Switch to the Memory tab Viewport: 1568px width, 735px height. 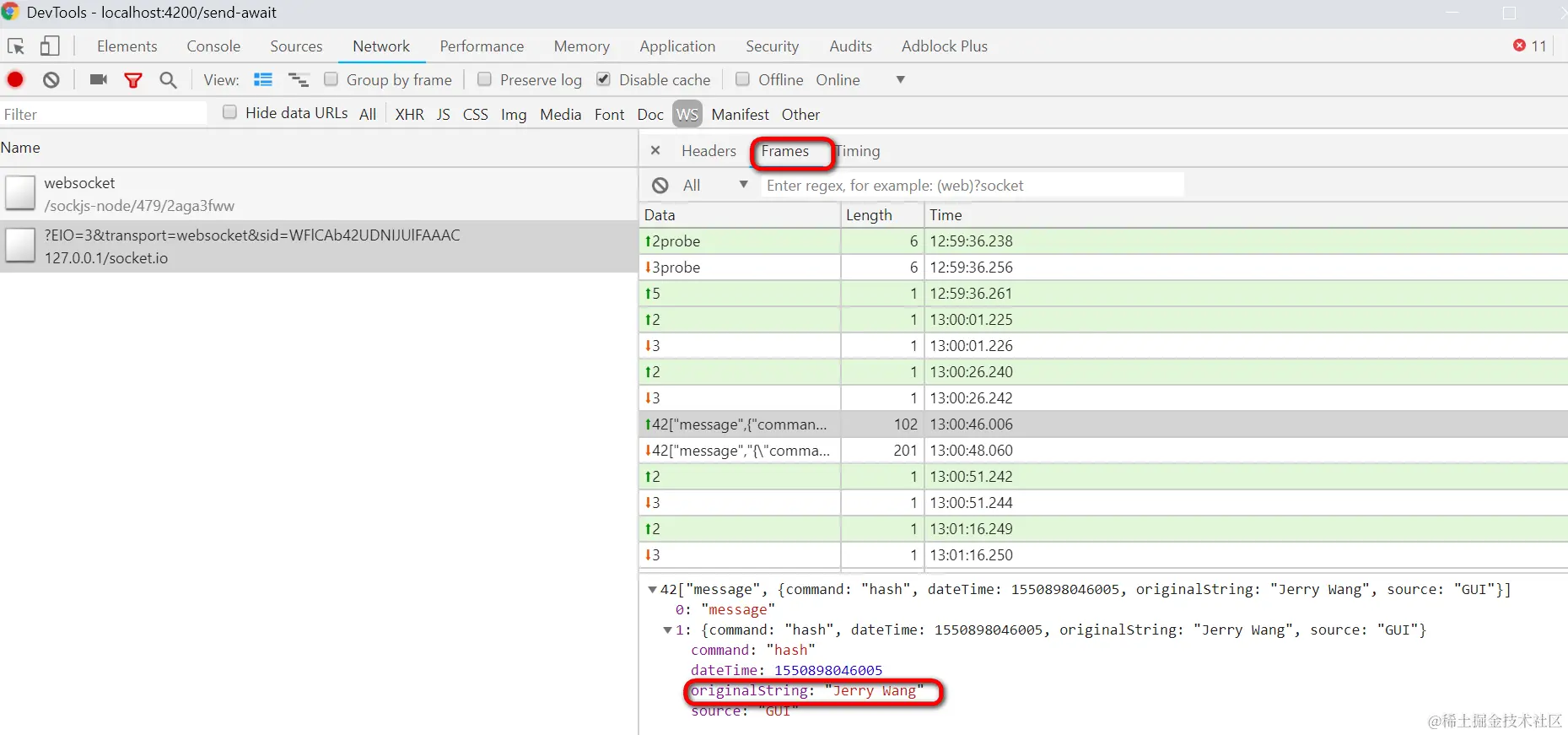(582, 46)
